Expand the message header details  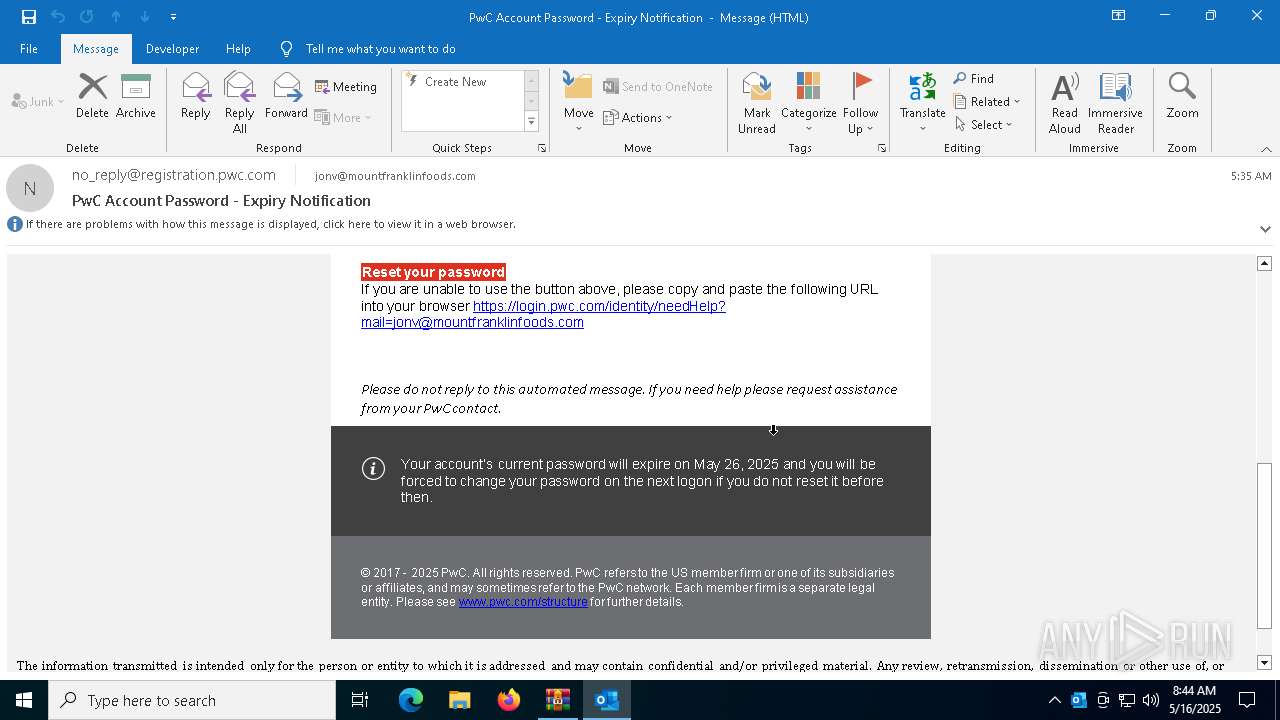pos(1265,229)
